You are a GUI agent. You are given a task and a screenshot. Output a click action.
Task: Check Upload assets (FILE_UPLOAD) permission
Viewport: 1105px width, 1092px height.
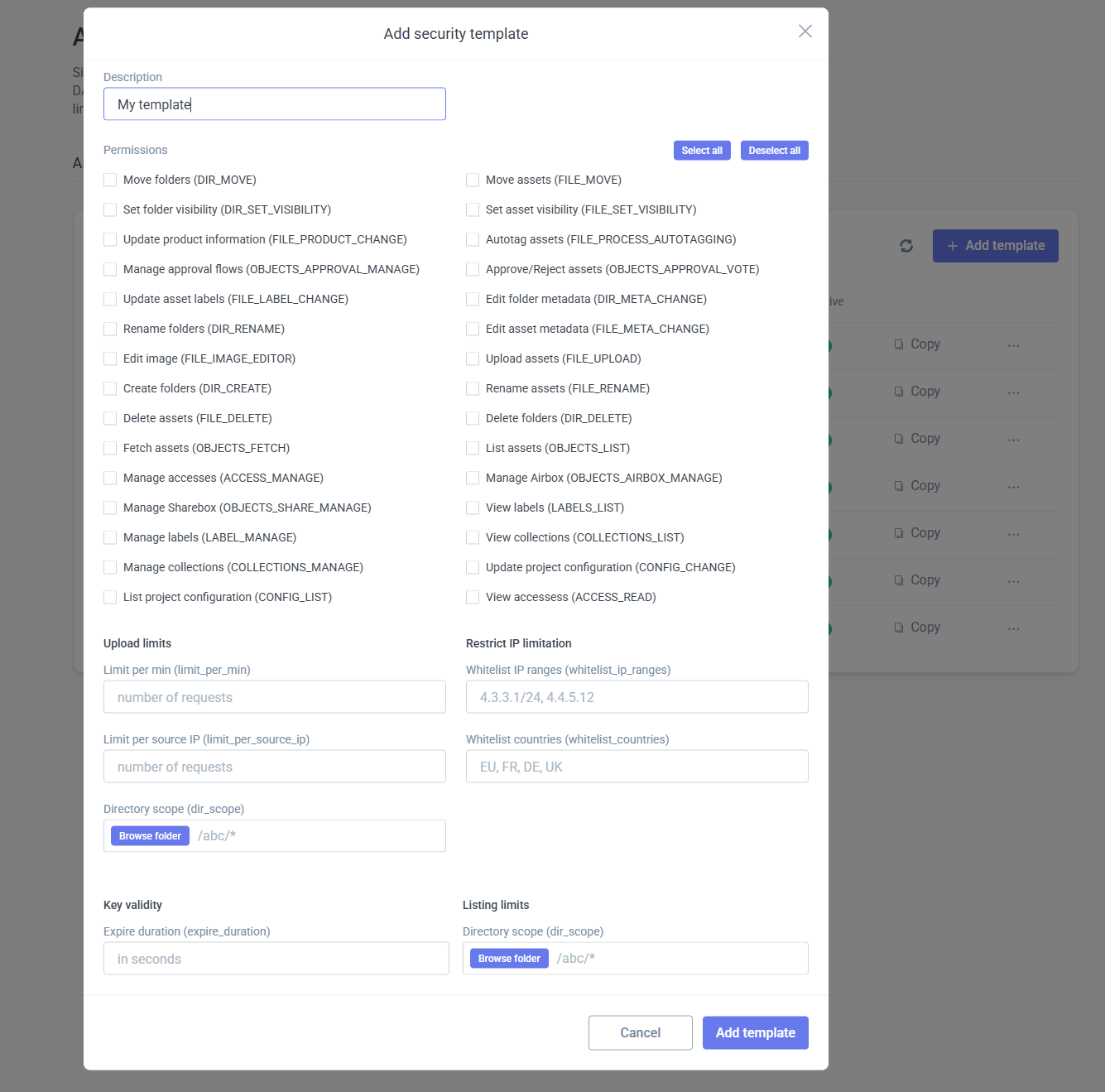tap(473, 359)
